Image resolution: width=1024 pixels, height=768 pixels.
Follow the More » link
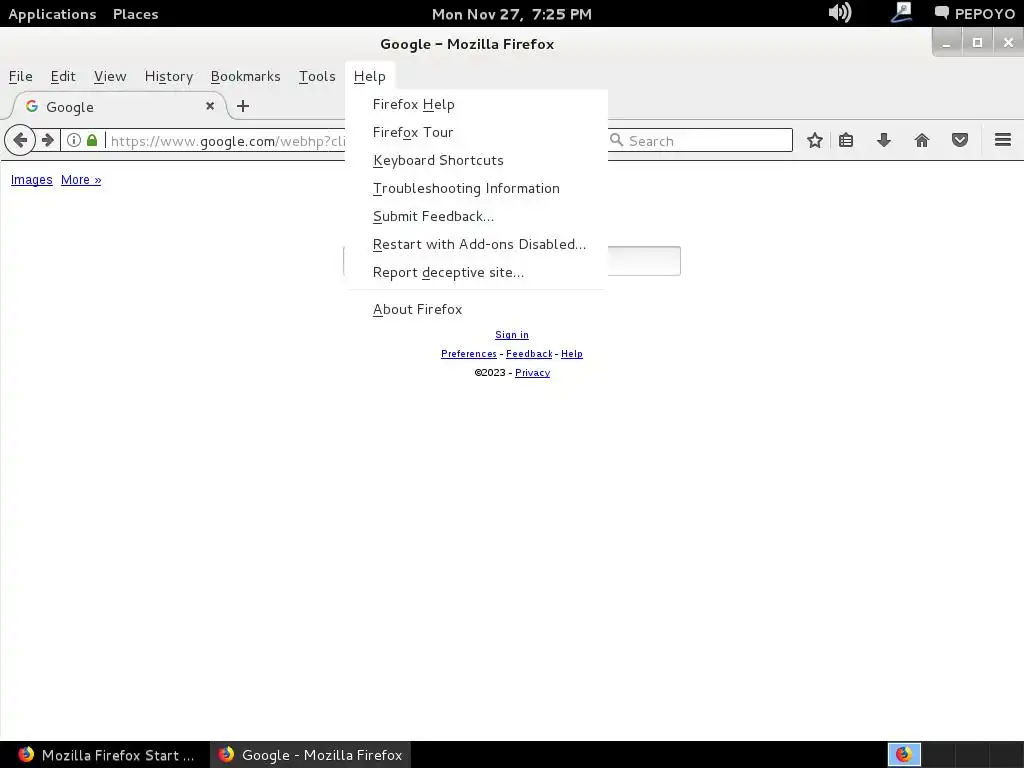click(81, 180)
